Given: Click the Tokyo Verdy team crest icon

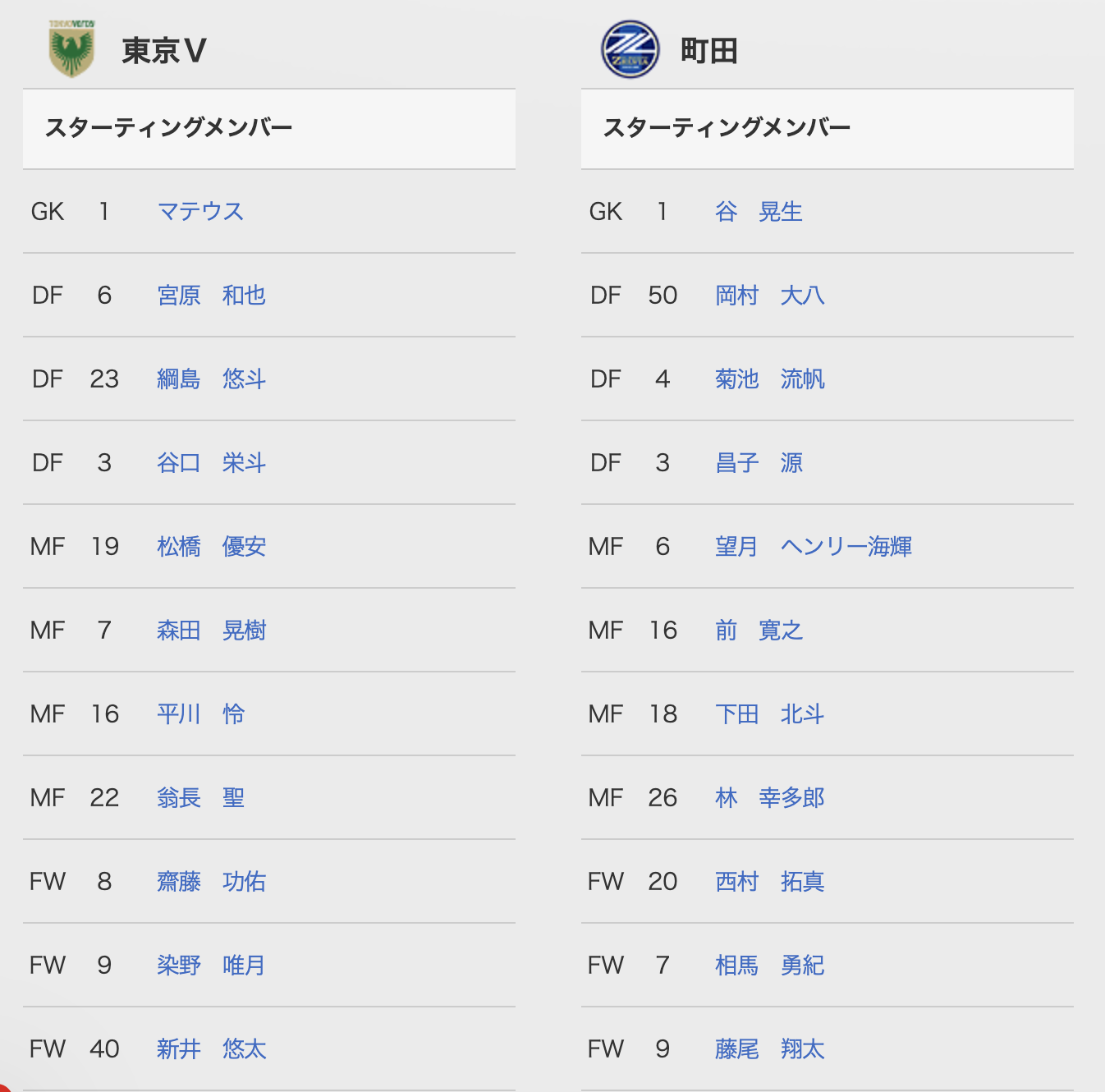Looking at the screenshot, I should (x=71, y=49).
